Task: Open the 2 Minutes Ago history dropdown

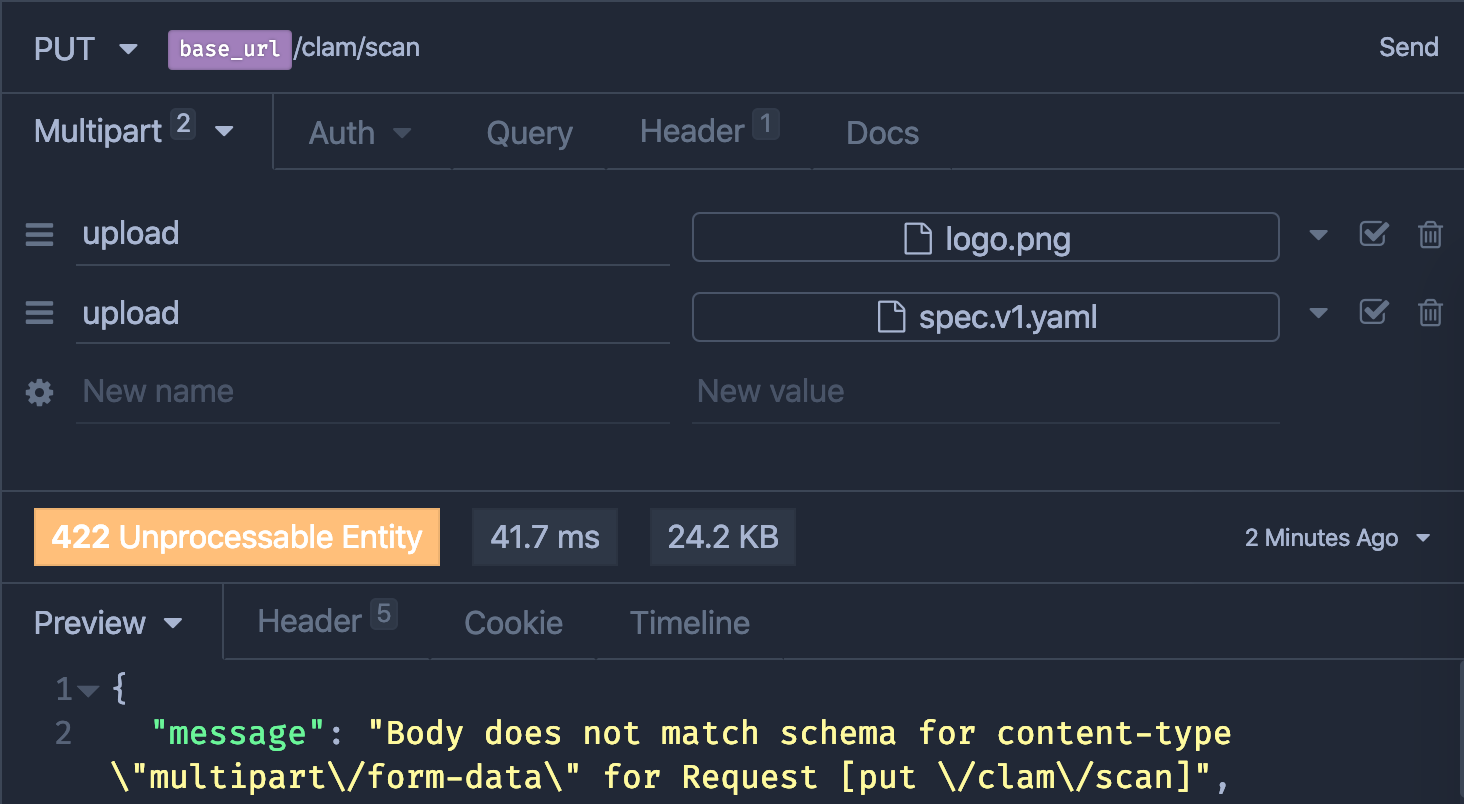Action: [x=1337, y=538]
